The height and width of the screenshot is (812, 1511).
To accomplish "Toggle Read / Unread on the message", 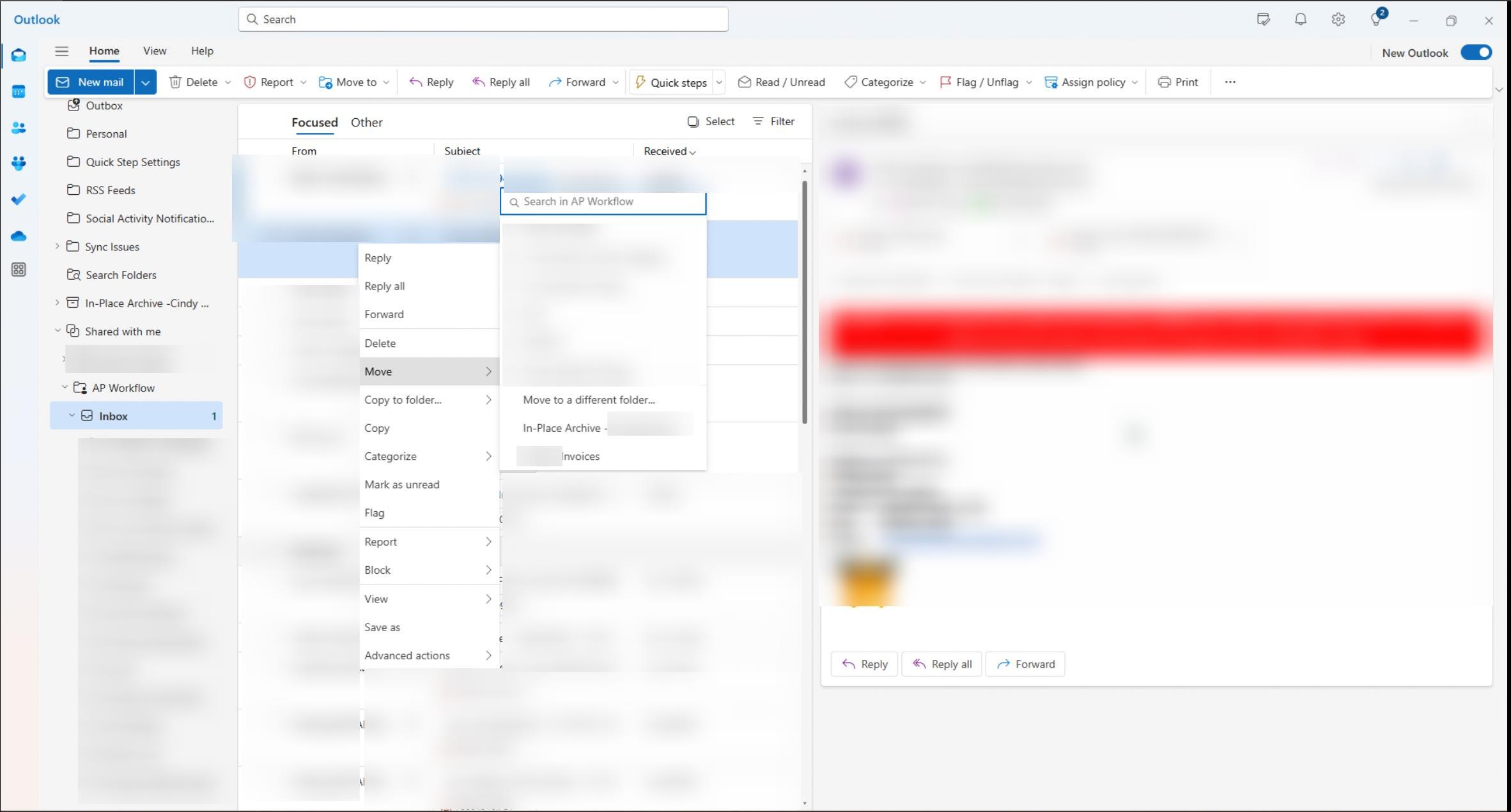I will tap(781, 82).
